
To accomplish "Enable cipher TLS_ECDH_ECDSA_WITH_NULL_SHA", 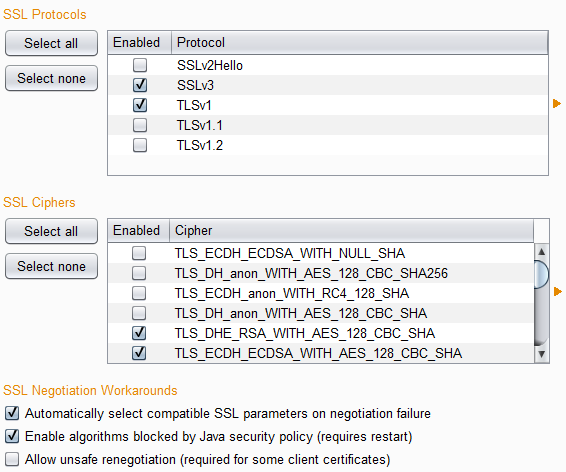I will pyautogui.click(x=139, y=253).
